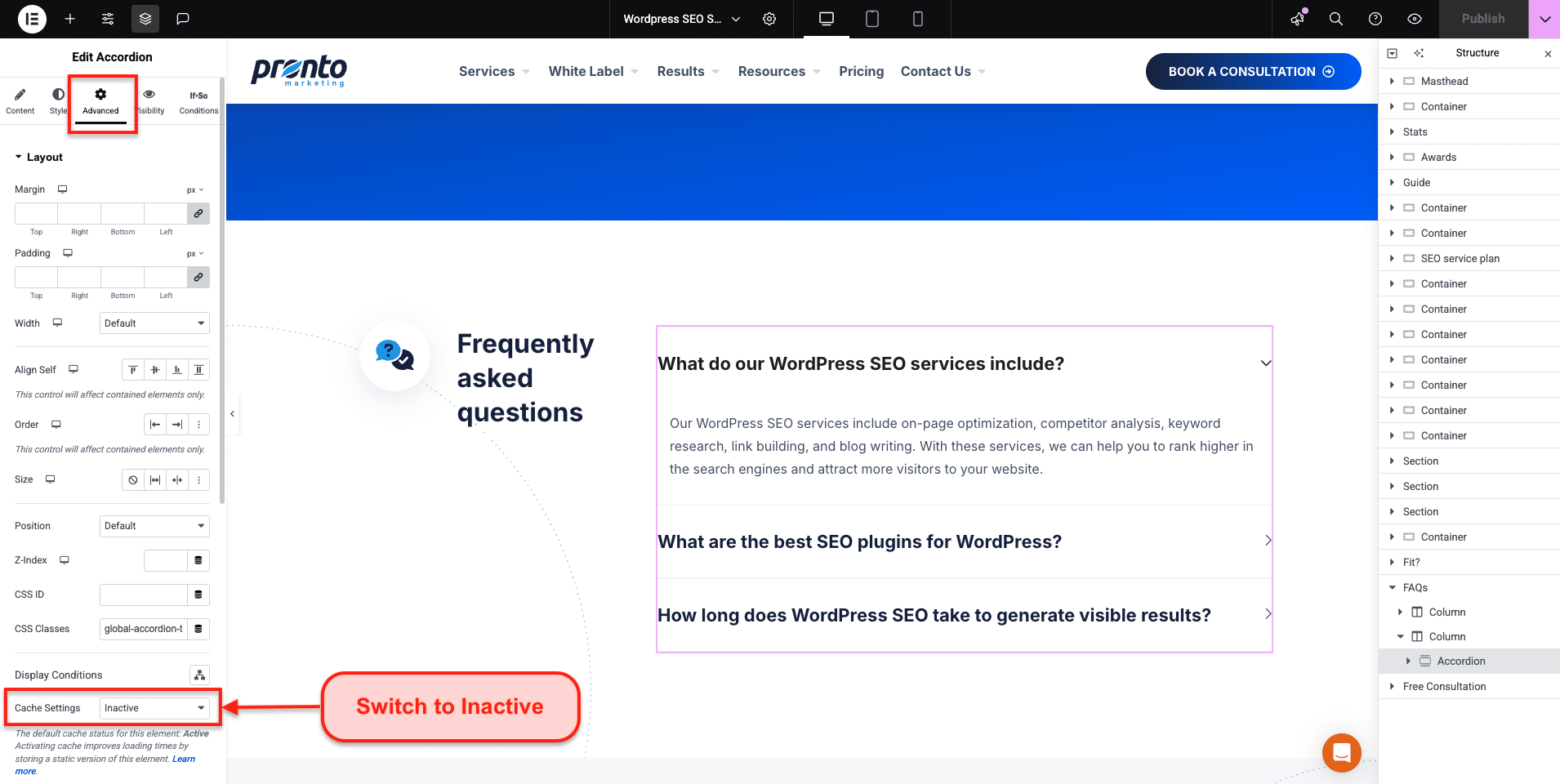Switch to tablet device preview
Screen dimensions: 1560x784
click(x=872, y=19)
